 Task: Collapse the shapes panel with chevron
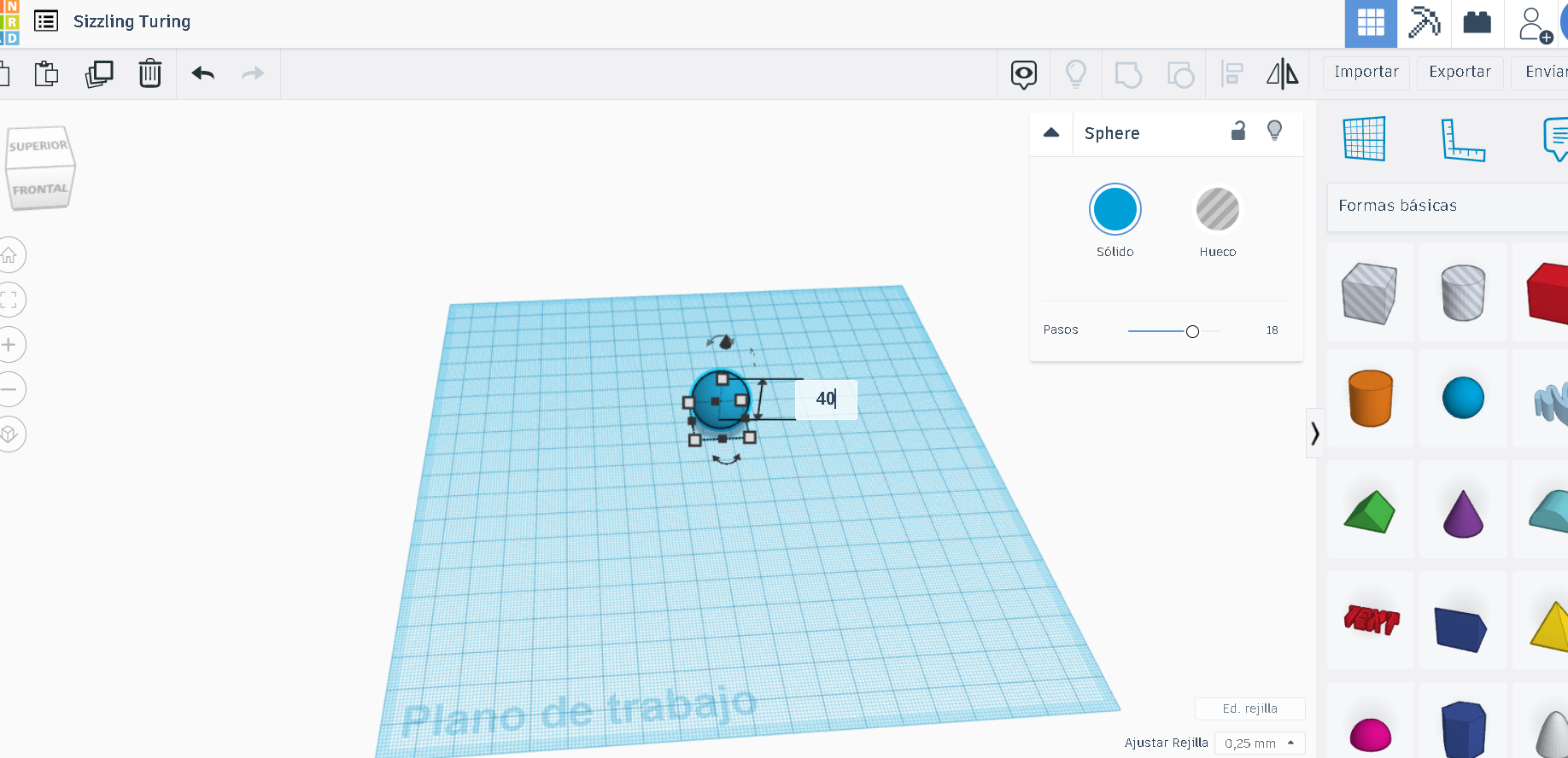coord(1314,434)
